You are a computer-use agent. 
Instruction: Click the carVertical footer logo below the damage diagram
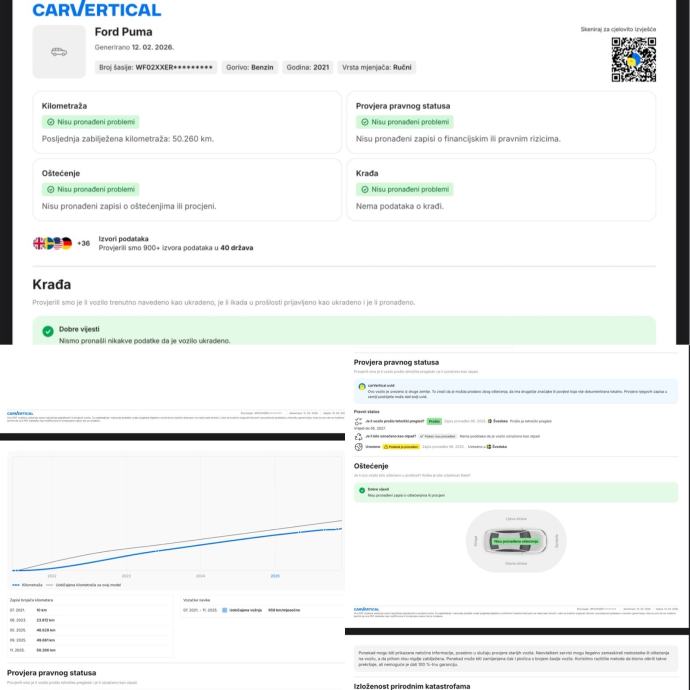(366, 609)
